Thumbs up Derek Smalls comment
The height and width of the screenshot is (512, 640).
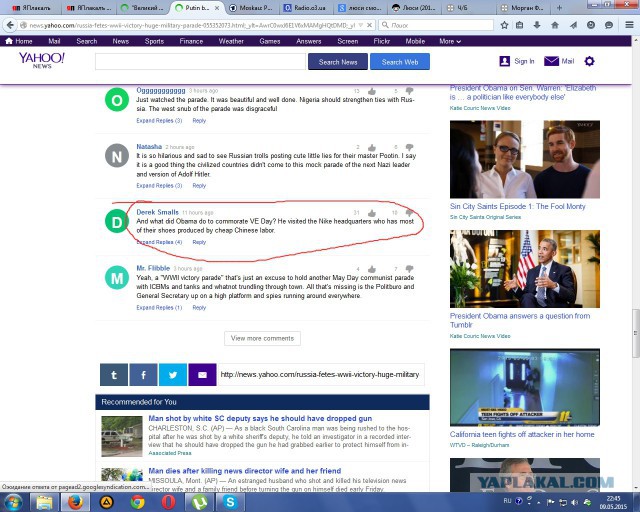point(372,213)
